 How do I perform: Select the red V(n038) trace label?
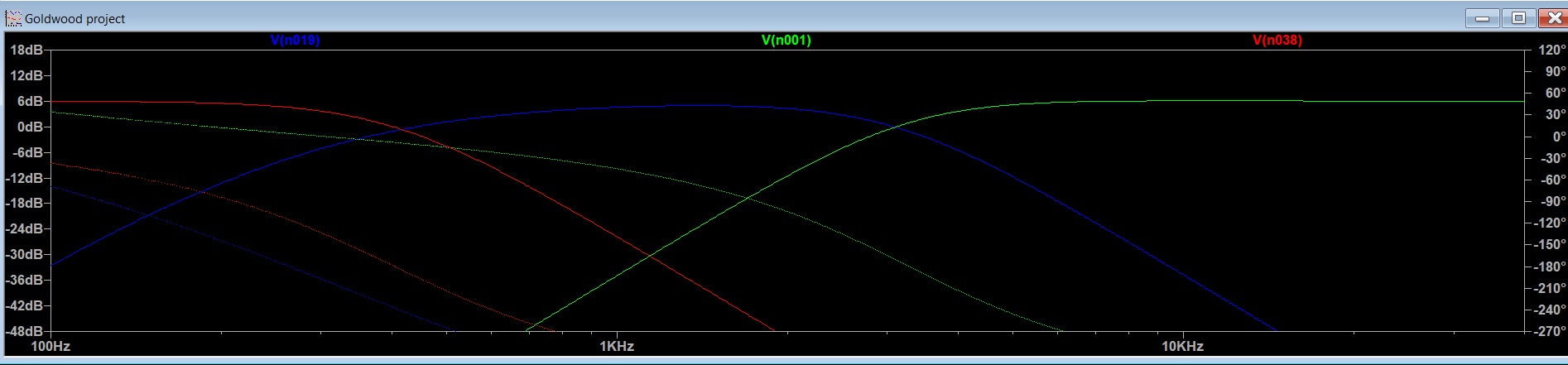pos(1277,40)
